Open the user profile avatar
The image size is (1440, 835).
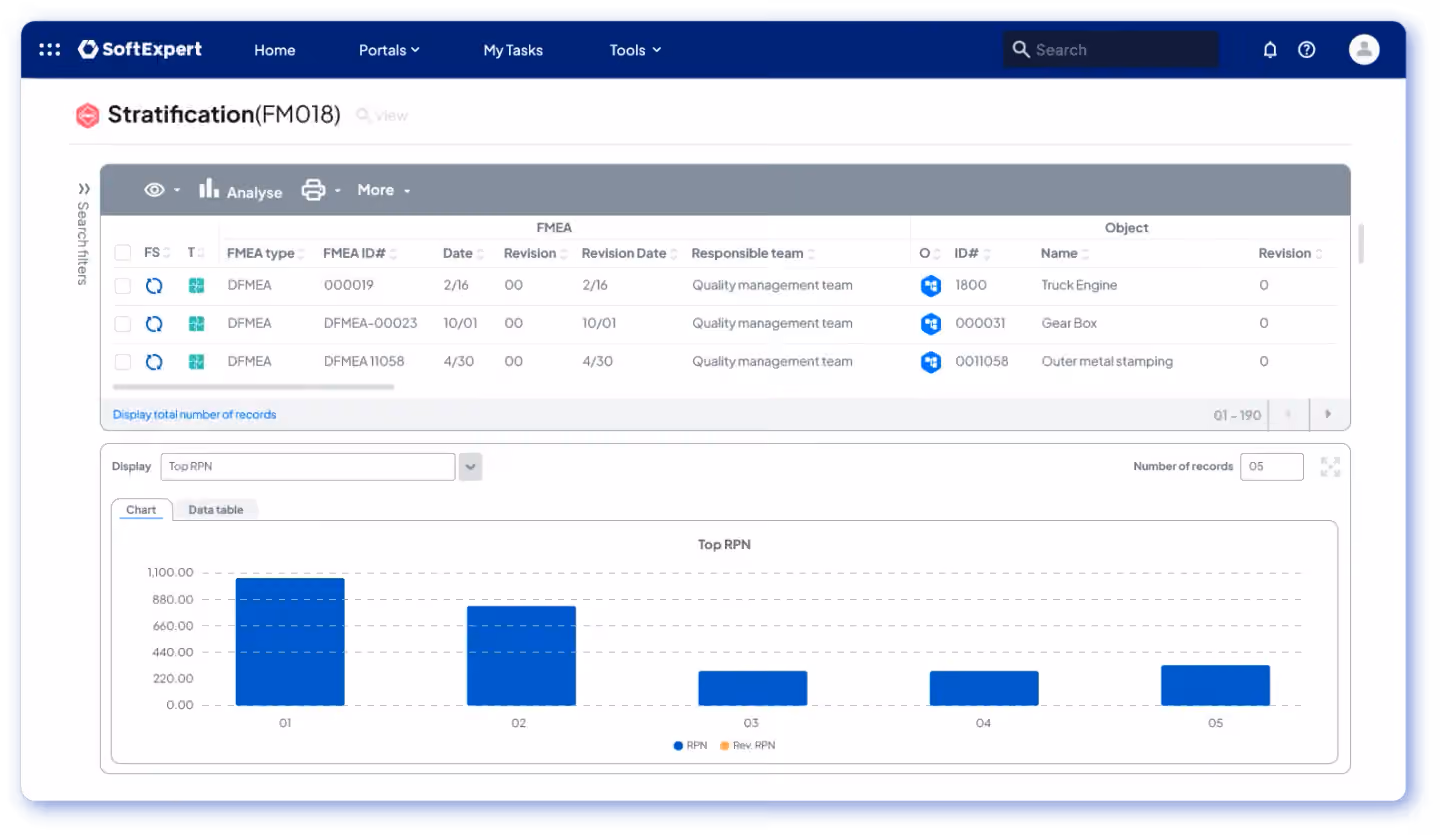click(x=1364, y=49)
